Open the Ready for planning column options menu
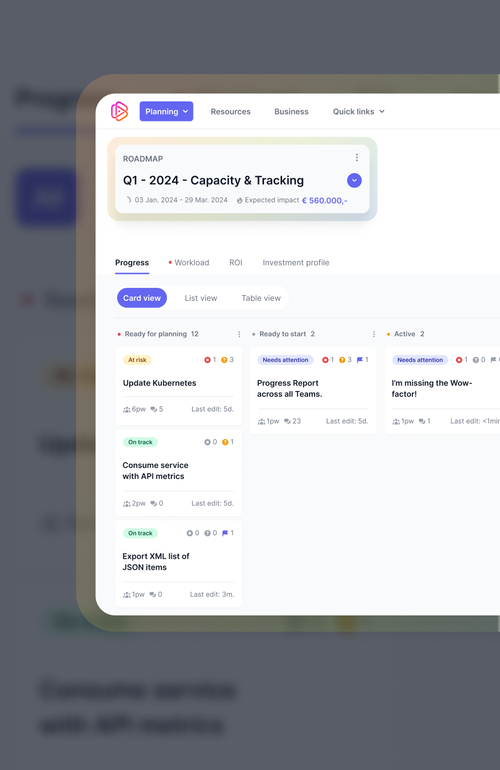Image resolution: width=500 pixels, height=770 pixels. click(x=239, y=334)
